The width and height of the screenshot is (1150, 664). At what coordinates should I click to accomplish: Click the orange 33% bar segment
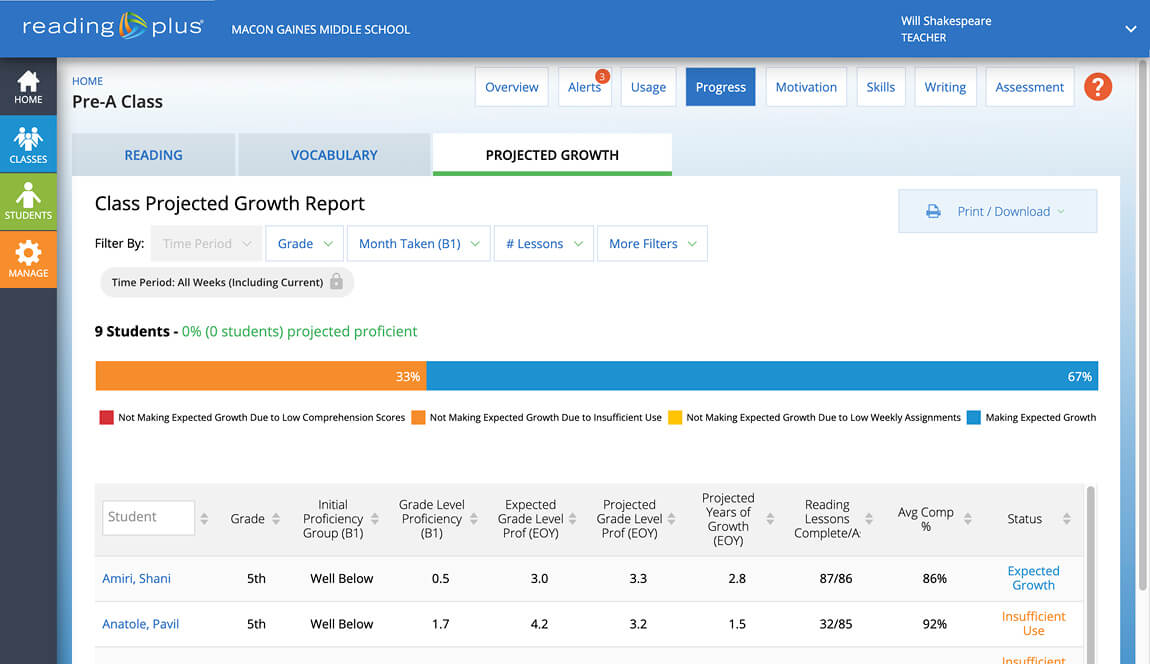coord(260,377)
